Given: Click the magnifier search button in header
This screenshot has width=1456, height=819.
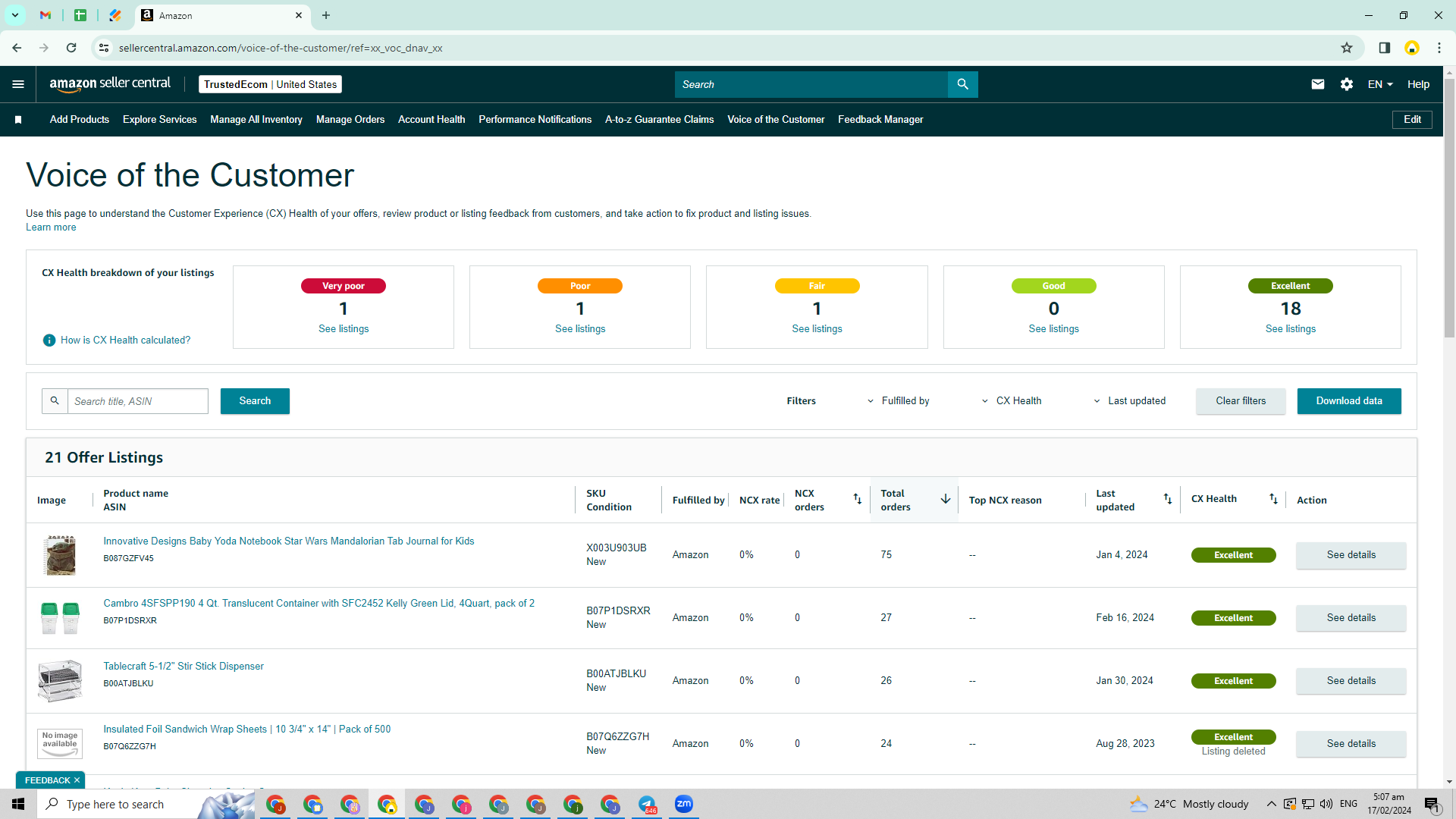Looking at the screenshot, I should pyautogui.click(x=962, y=84).
